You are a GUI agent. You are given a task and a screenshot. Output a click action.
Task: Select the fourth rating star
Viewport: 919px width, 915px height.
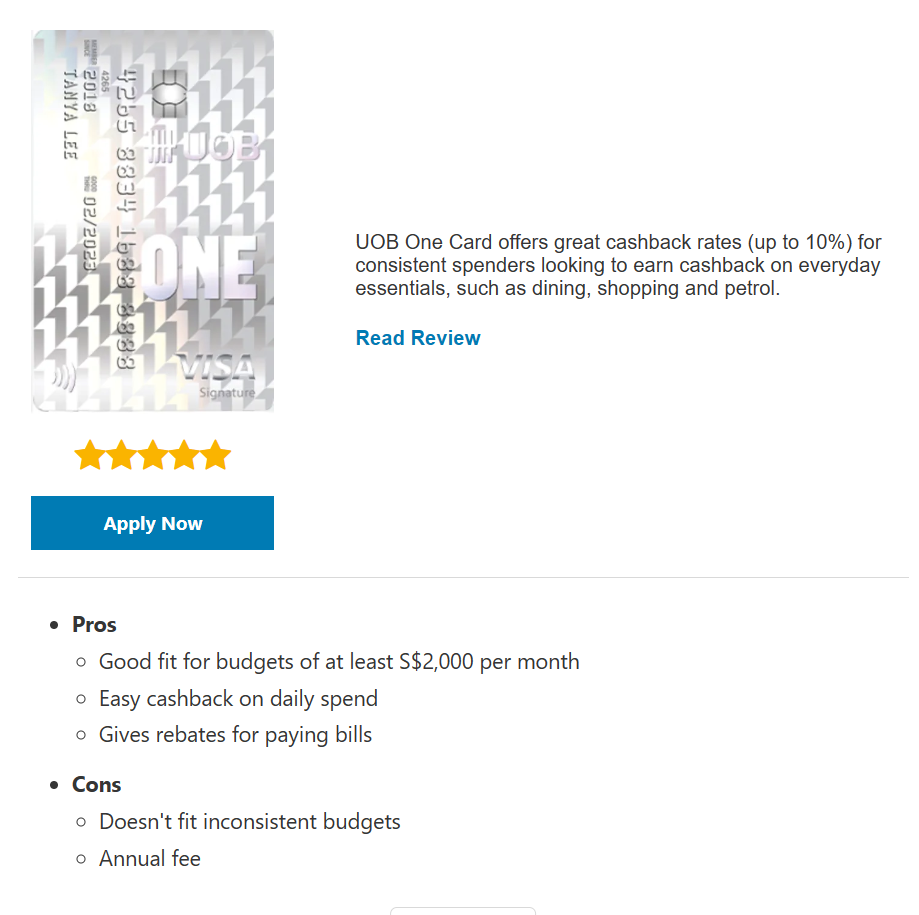184,456
